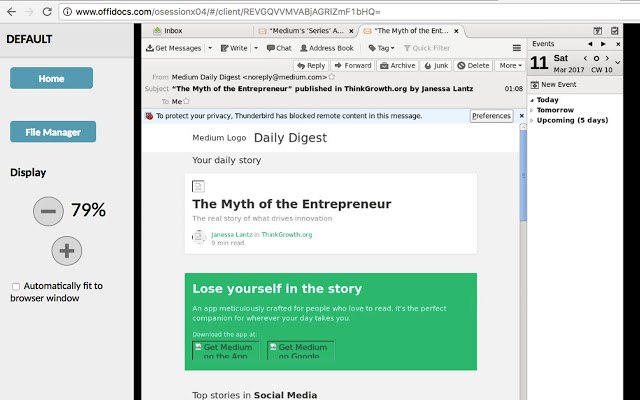
Task: Expand the mini calendar chevron
Action: pyautogui.click(x=618, y=62)
